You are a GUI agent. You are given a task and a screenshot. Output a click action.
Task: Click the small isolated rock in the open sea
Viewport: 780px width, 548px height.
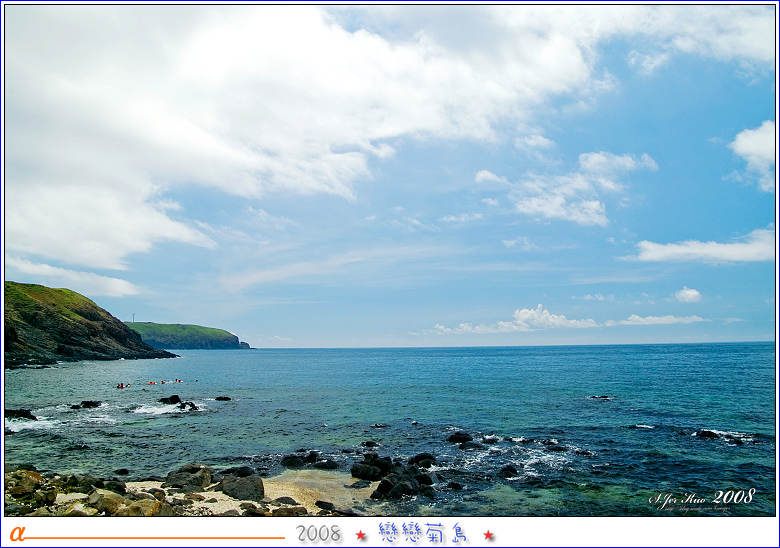coord(601,397)
